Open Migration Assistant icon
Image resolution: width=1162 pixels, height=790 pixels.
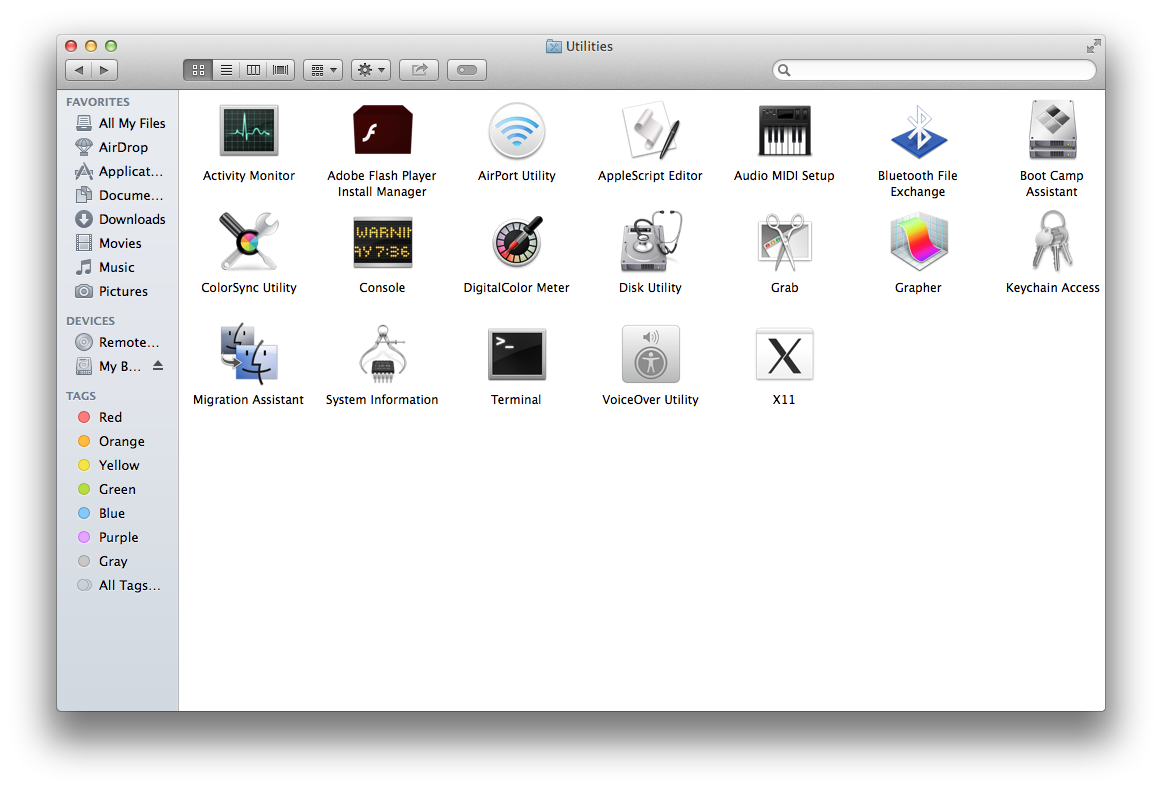click(249, 353)
